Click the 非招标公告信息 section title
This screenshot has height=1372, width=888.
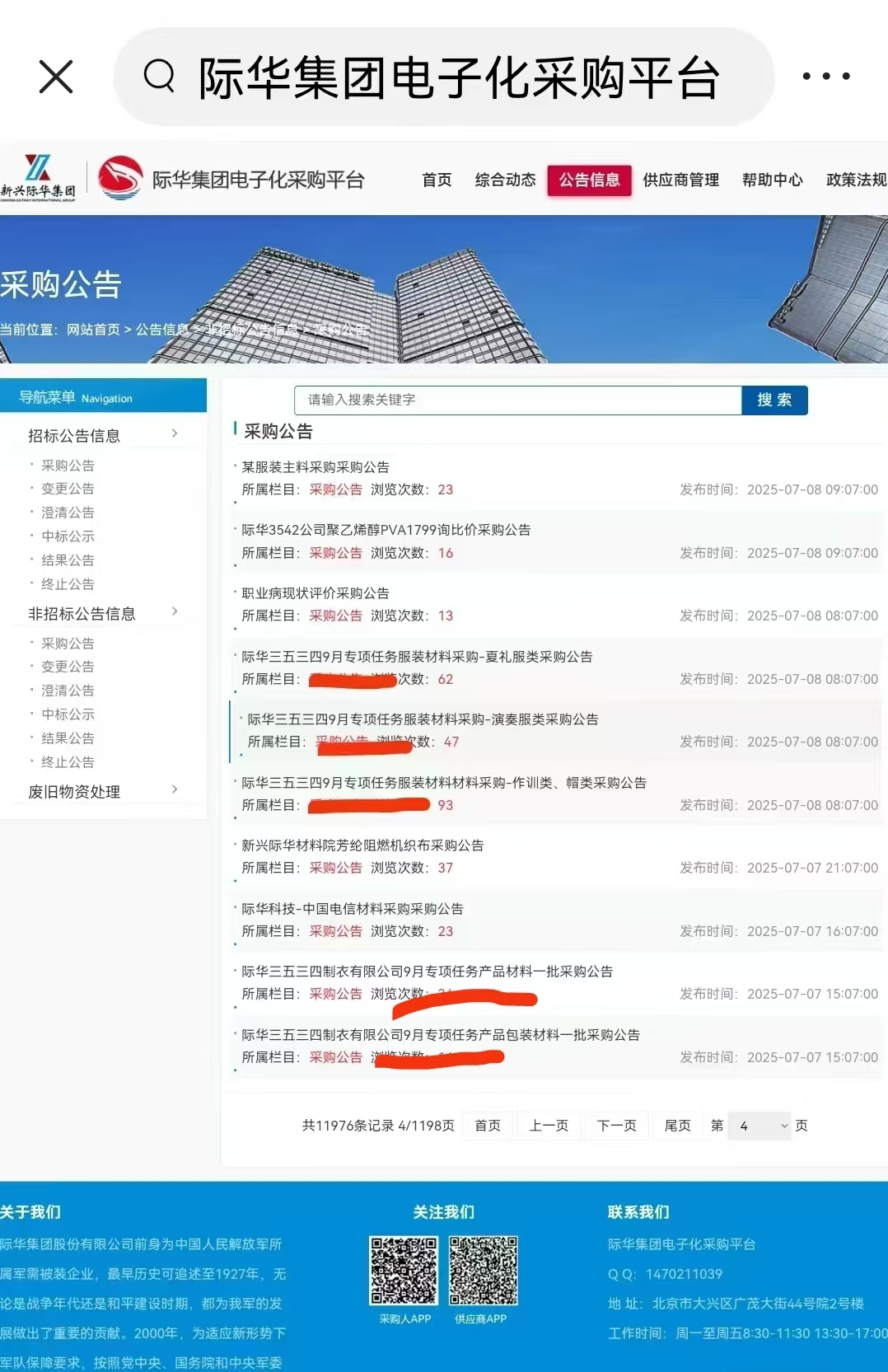click(x=82, y=613)
